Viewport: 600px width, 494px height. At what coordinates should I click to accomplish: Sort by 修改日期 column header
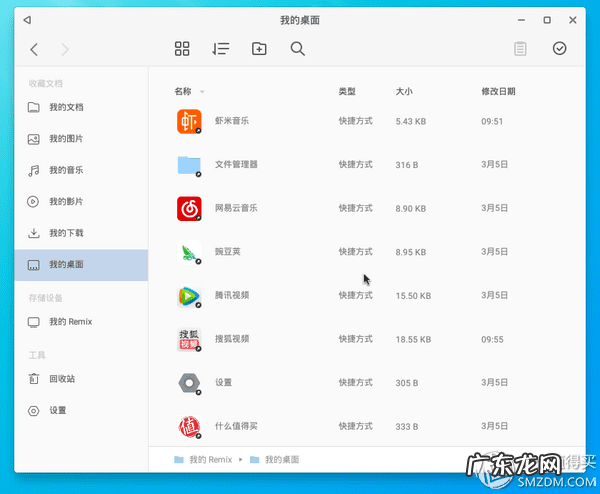point(498,91)
